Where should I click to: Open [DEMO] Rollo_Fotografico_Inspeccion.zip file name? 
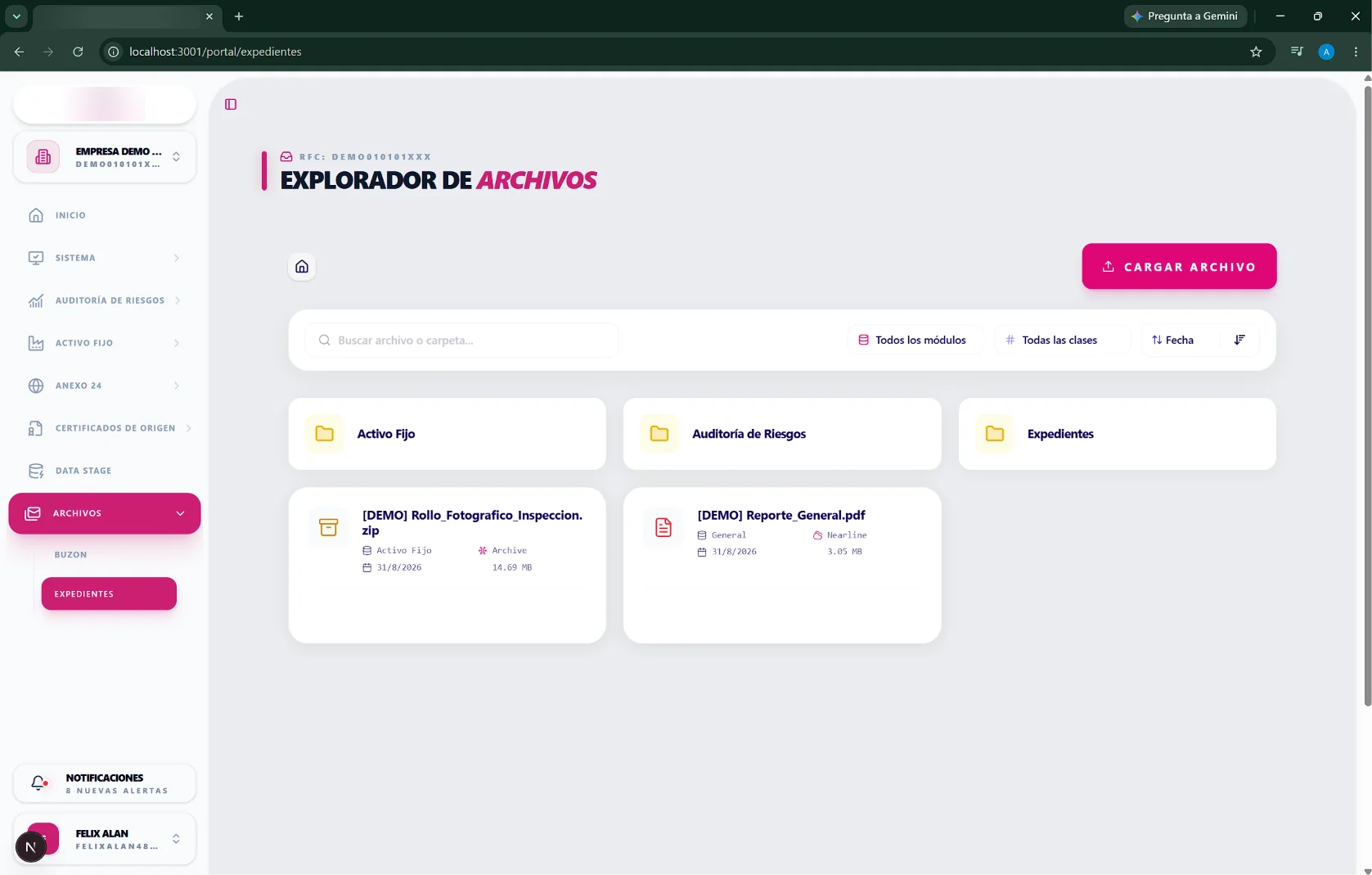coord(473,522)
